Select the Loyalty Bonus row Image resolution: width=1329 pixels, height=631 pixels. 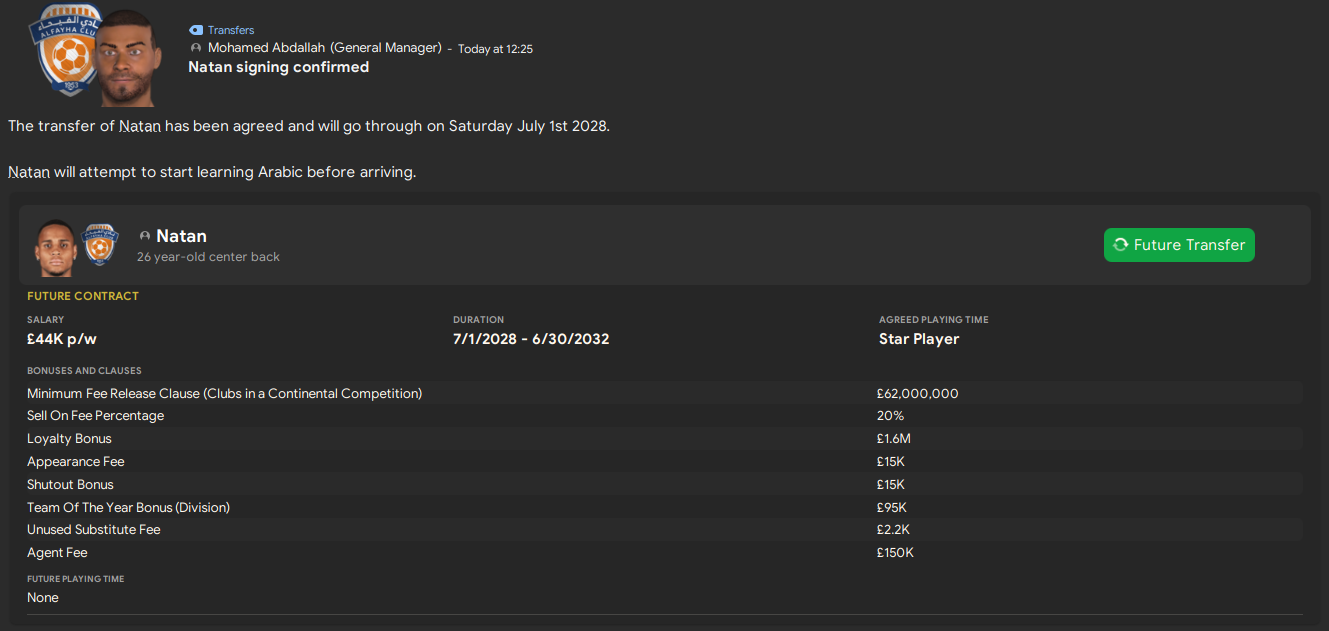click(x=69, y=439)
